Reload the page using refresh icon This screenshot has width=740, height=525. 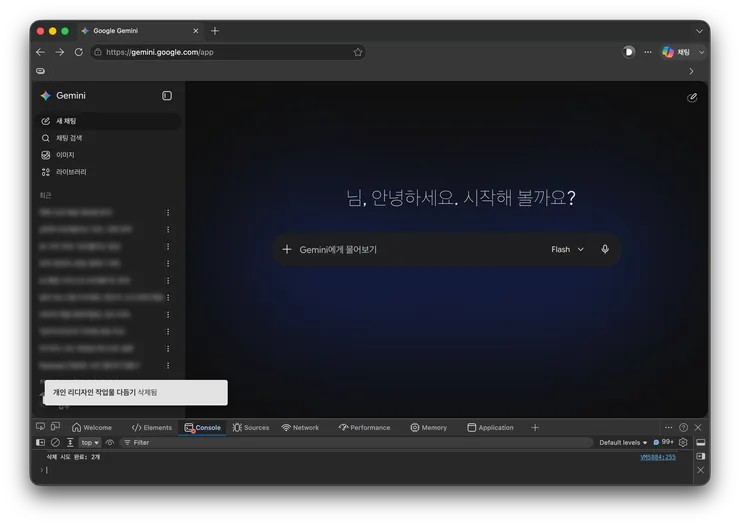pyautogui.click(x=79, y=52)
